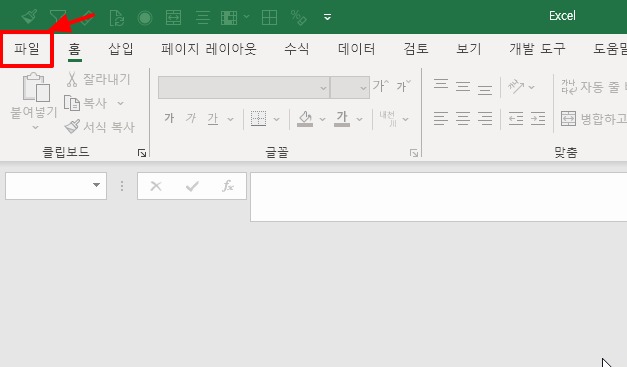
Task: Toggle underline 가 formatting
Action: coord(213,119)
